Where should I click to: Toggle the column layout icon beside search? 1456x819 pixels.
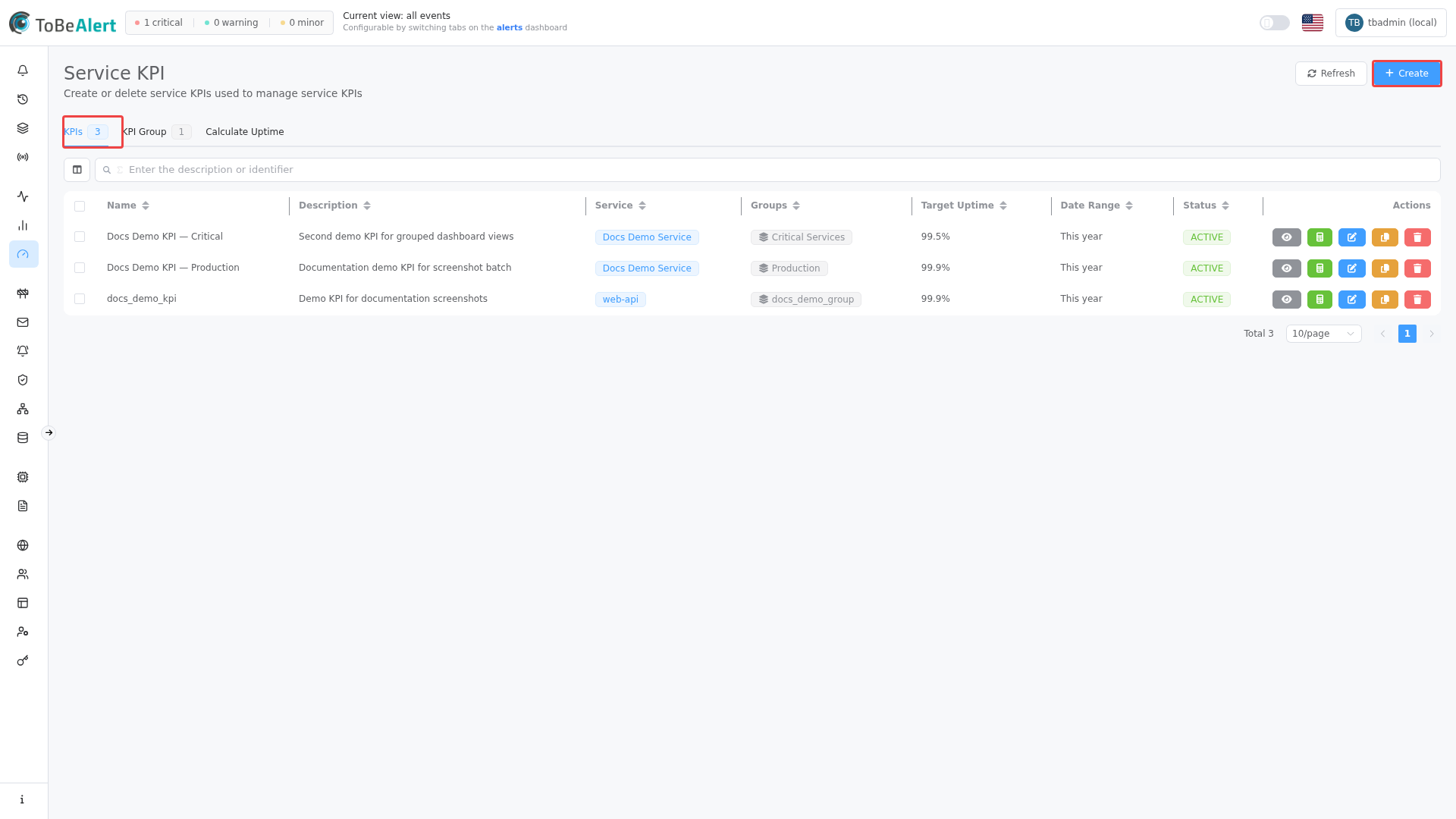[x=77, y=170]
